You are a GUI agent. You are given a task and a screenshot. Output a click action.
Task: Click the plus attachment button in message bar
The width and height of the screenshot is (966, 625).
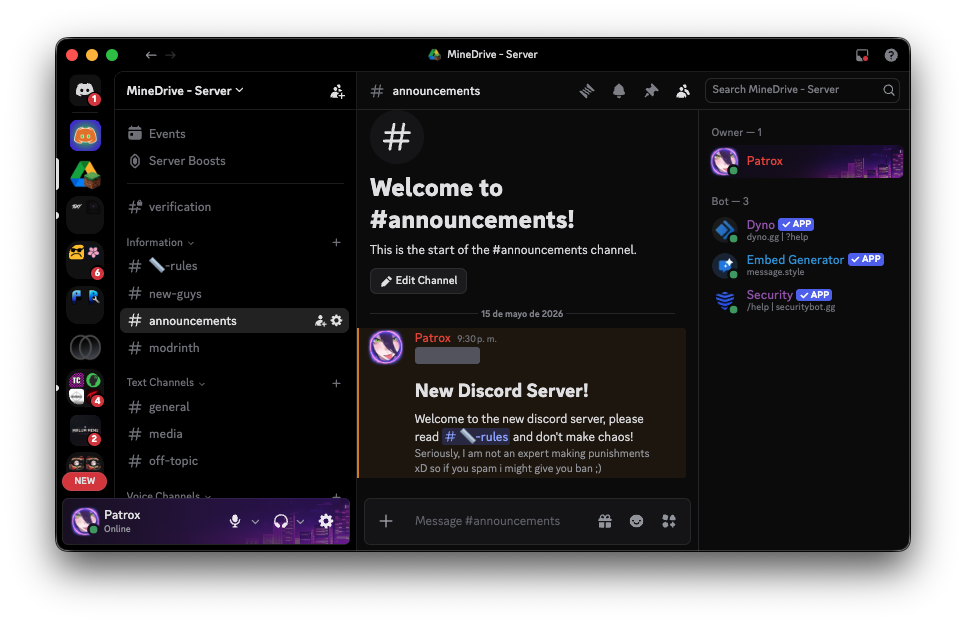(386, 521)
